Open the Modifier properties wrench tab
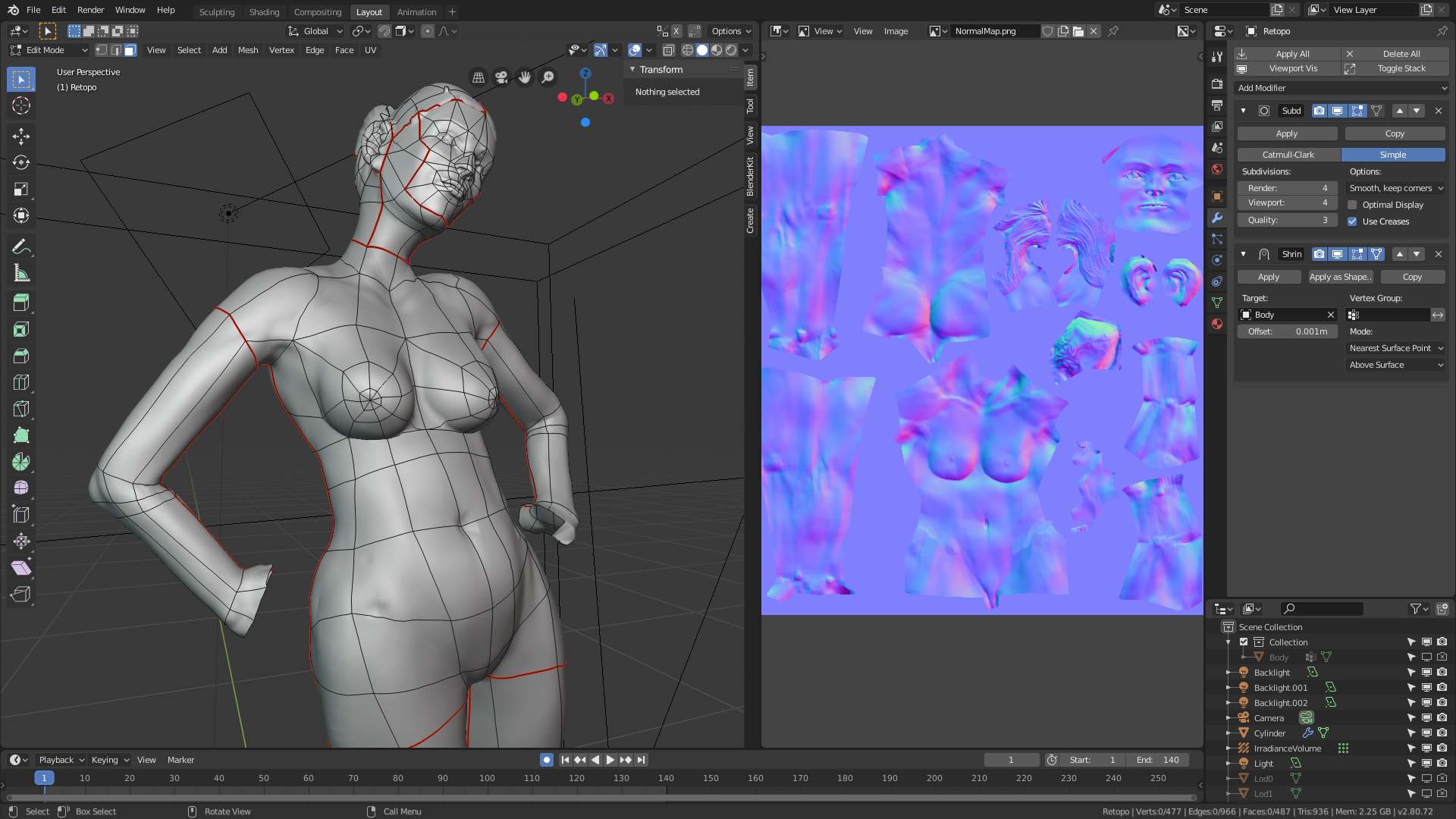Image resolution: width=1456 pixels, height=819 pixels. coord(1217,218)
